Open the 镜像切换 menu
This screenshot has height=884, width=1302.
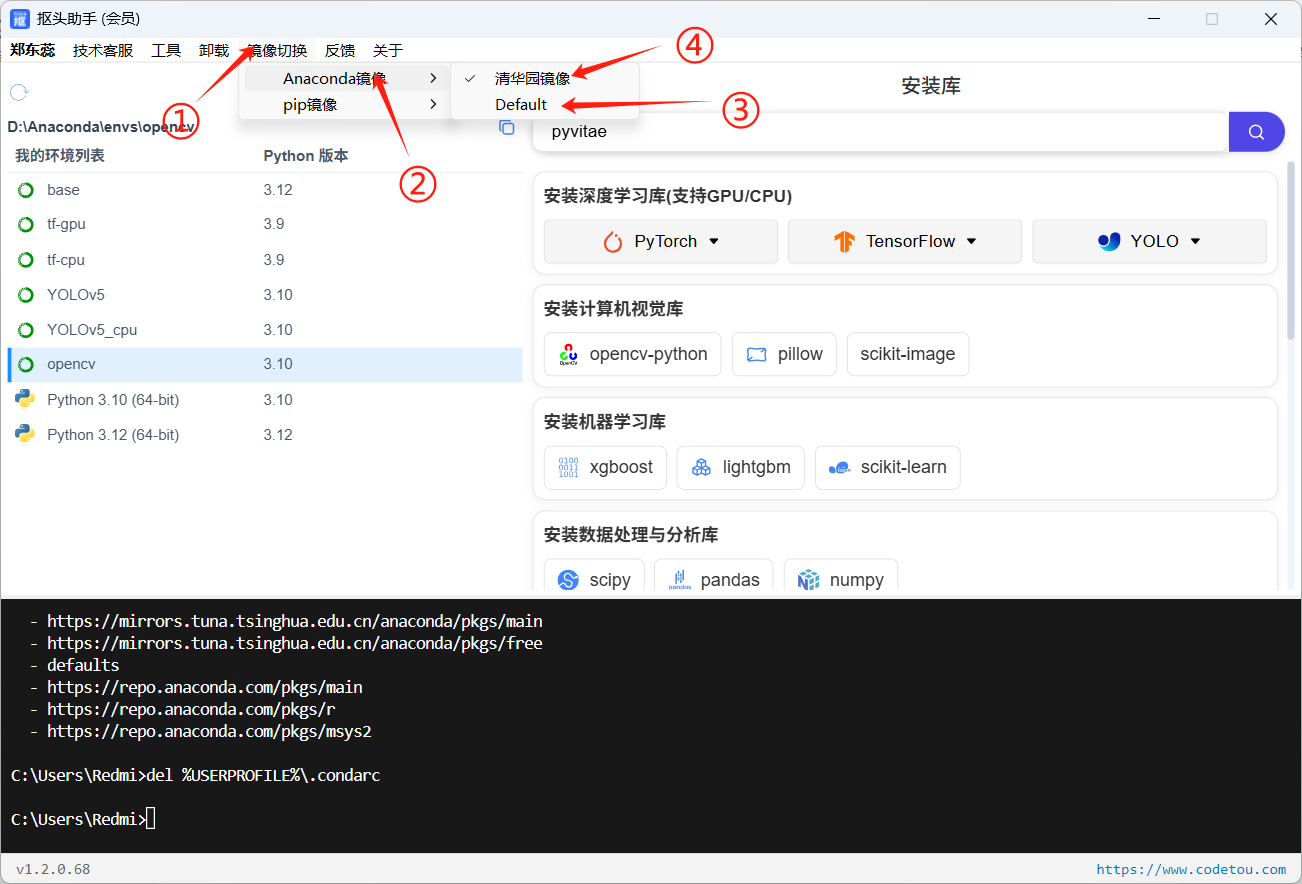(x=277, y=50)
